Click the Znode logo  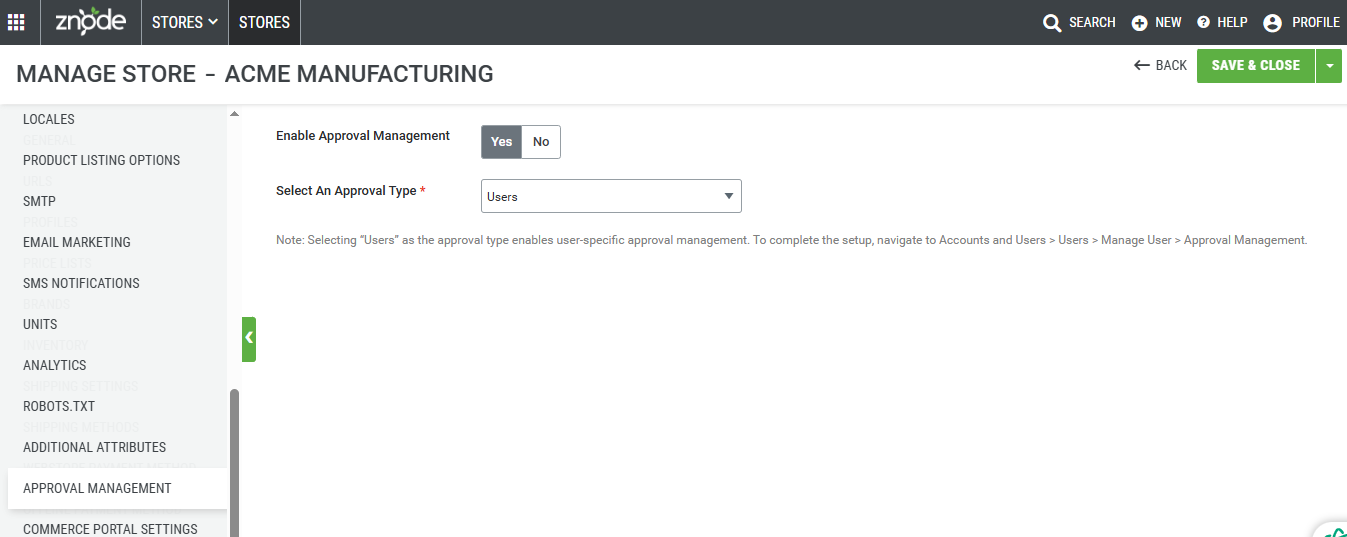coord(90,21)
